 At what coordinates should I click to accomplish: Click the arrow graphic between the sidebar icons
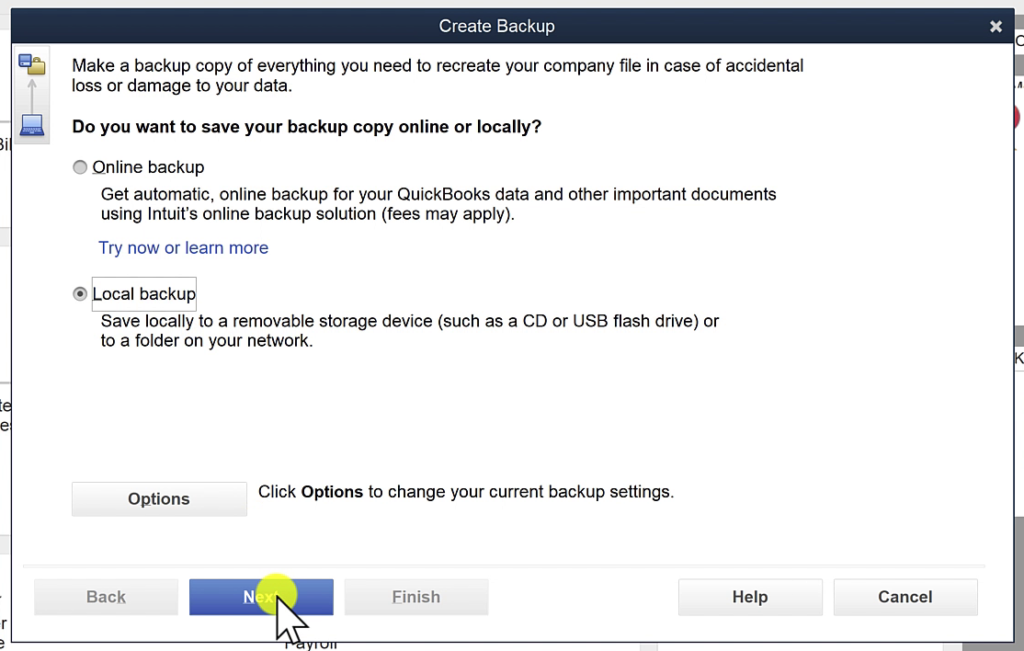[32, 95]
